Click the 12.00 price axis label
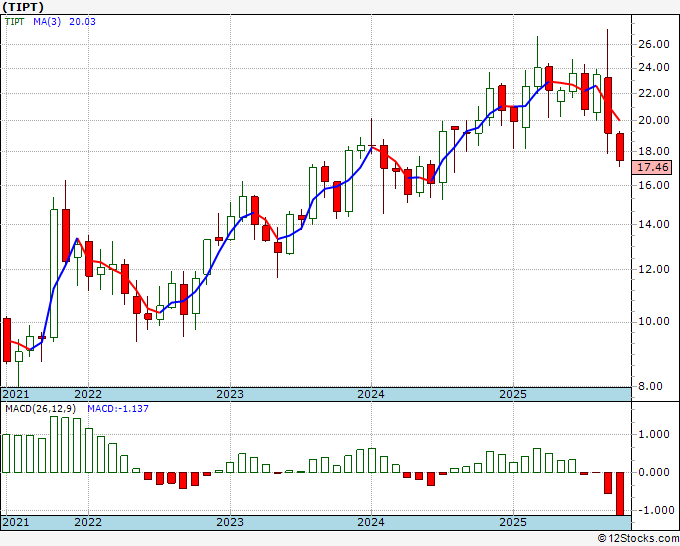The image size is (680, 546). [x=654, y=269]
